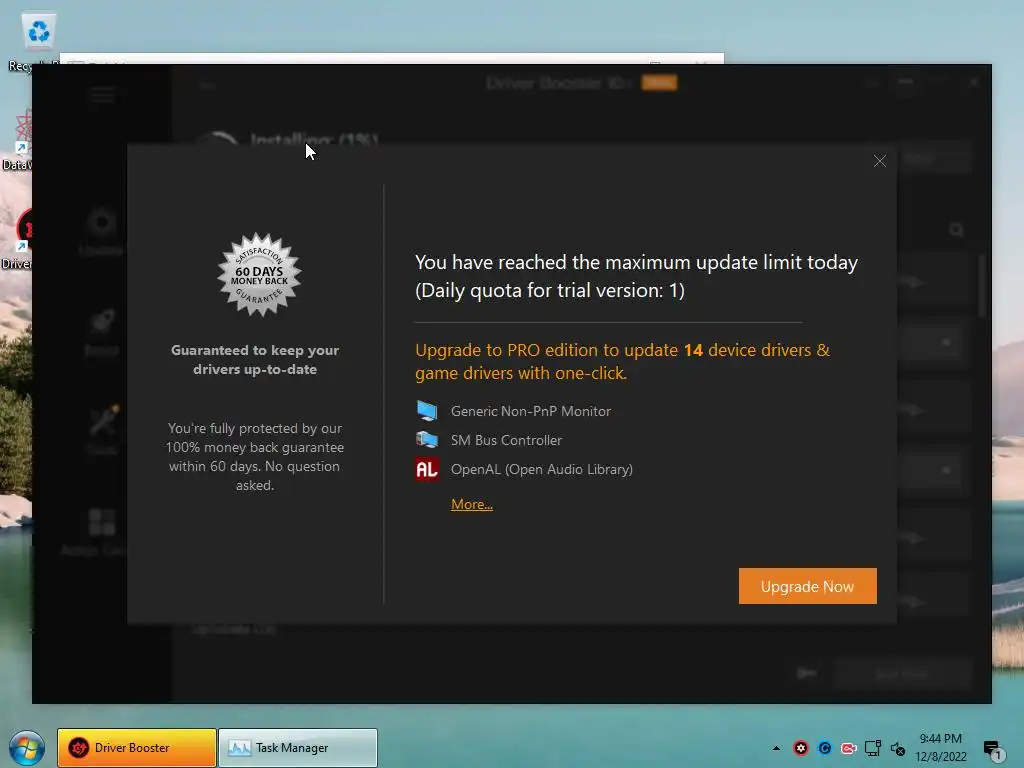Close the update limit dialog
This screenshot has width=1024, height=768.
click(x=880, y=161)
